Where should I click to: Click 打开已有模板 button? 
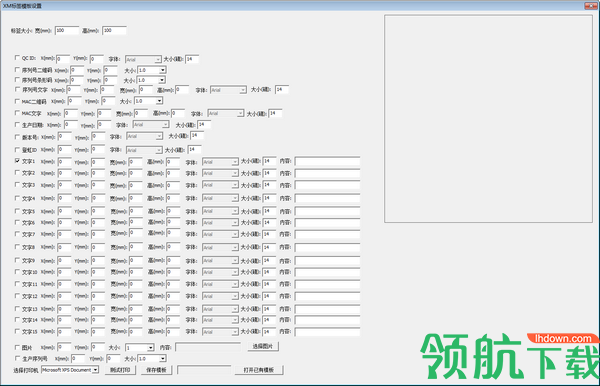click(x=259, y=370)
